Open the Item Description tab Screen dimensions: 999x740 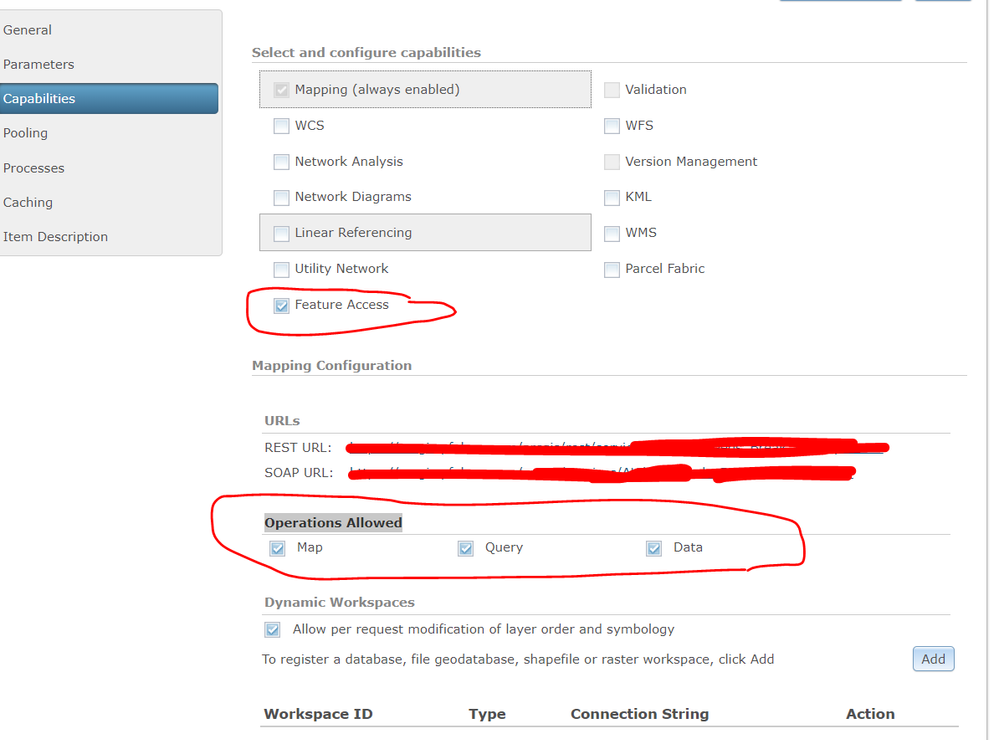[55, 237]
